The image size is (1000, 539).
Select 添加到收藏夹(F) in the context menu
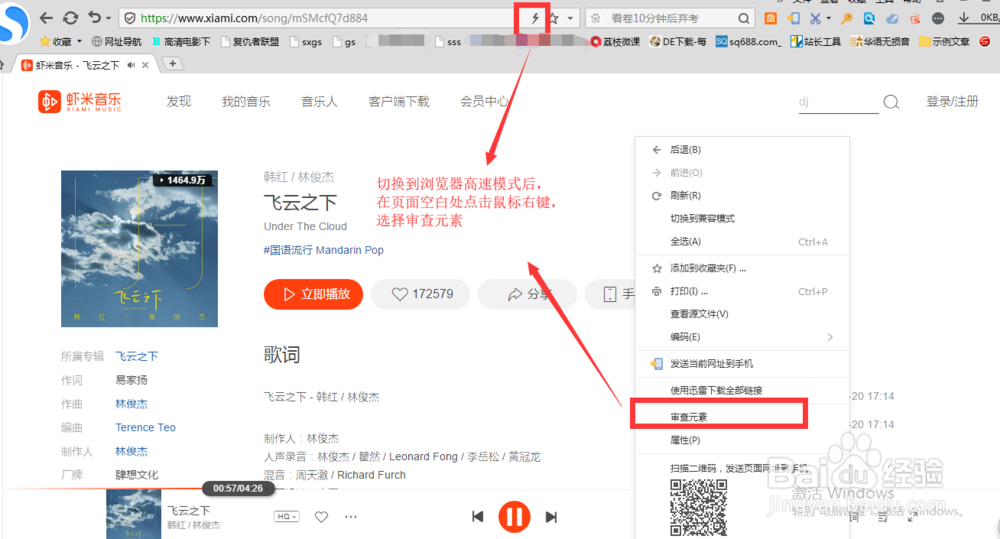click(742, 268)
